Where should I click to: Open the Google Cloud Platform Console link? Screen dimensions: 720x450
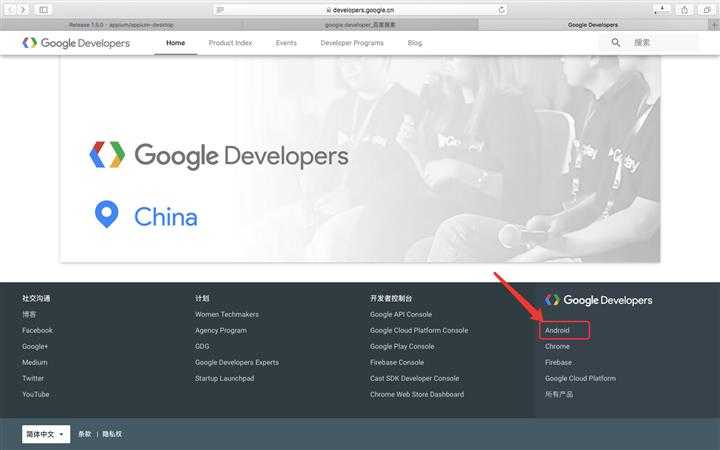point(419,331)
